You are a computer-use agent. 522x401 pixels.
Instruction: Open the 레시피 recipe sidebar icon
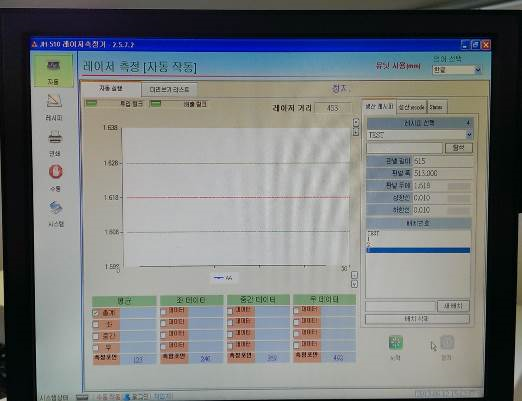click(54, 107)
